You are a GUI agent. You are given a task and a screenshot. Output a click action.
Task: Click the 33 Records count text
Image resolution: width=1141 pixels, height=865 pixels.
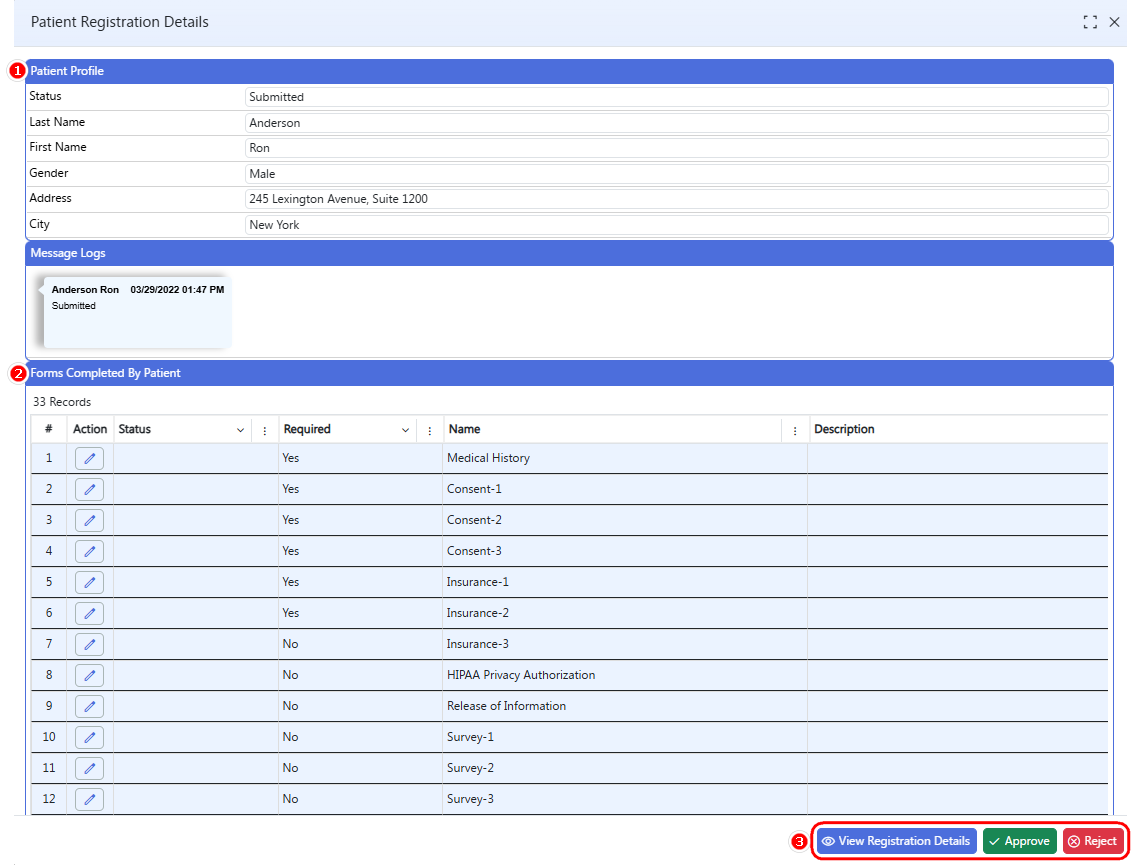pos(62,402)
